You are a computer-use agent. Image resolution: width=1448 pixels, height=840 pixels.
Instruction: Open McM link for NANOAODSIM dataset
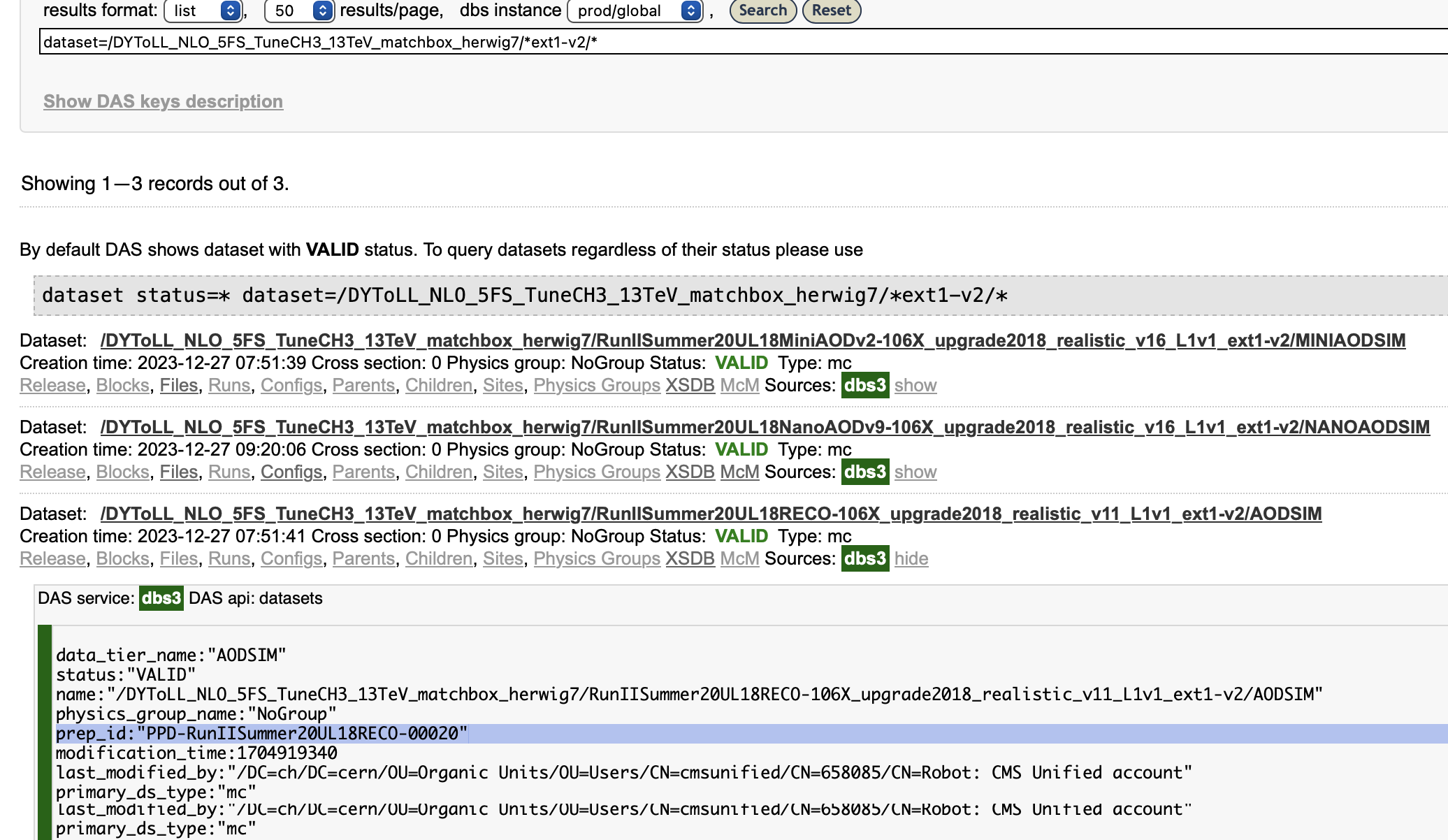[739, 472]
